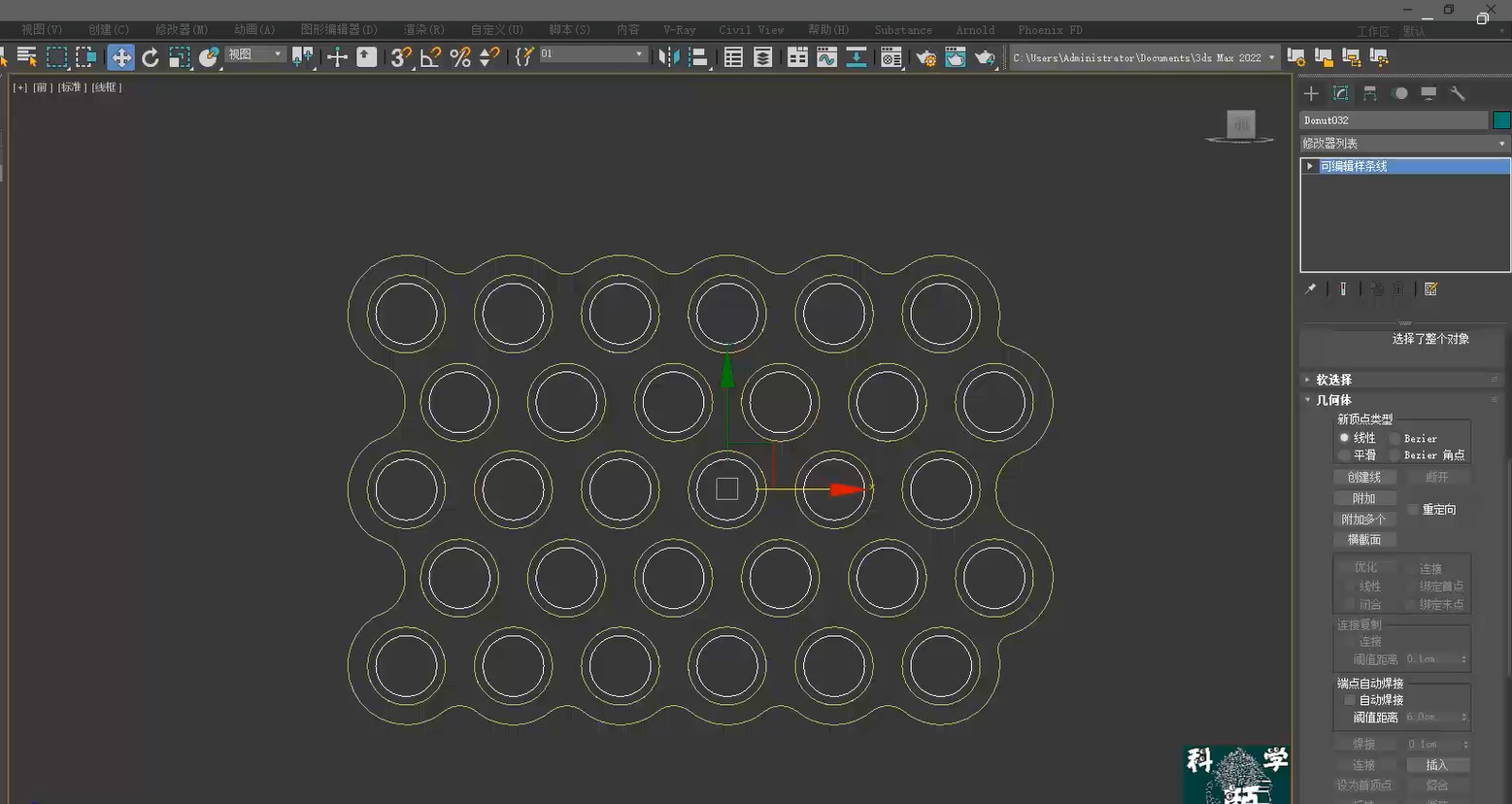Open the 渲染(R) menu
1512x804 pixels.
[x=423, y=29]
